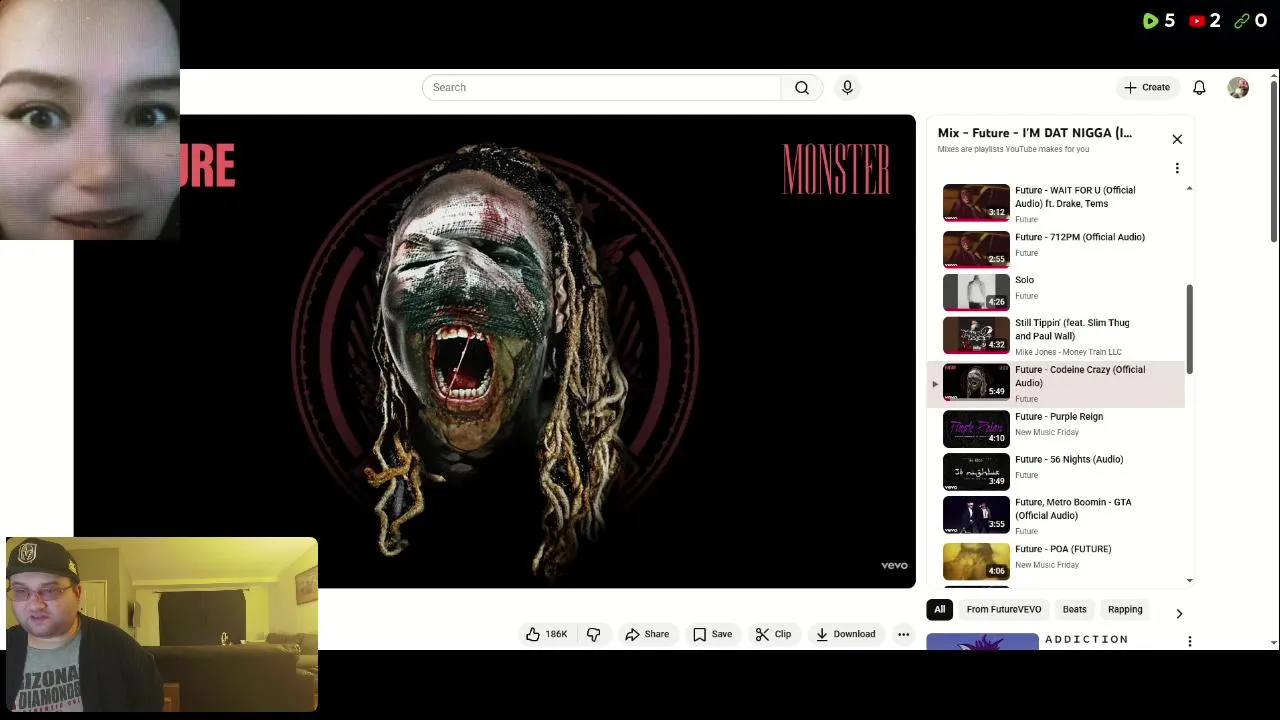
Task: Share the video
Action: (647, 634)
